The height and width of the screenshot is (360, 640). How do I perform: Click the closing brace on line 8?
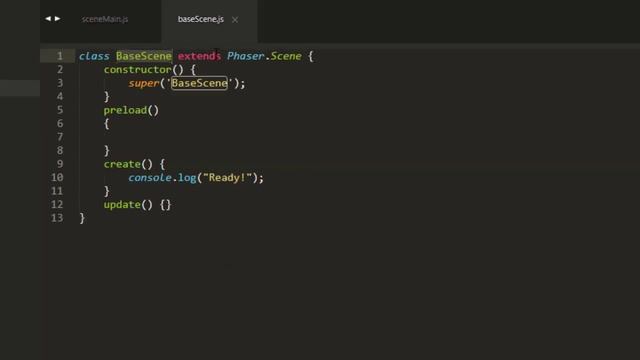107,151
